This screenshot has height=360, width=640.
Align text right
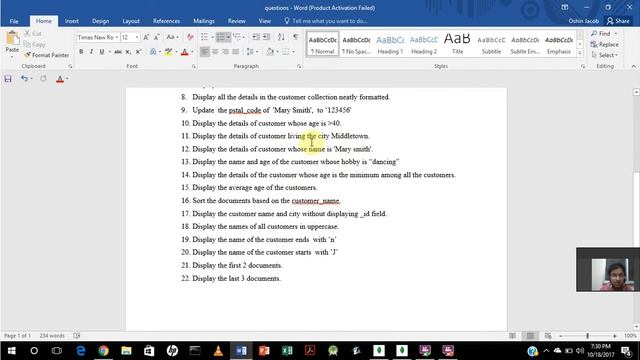225,52
